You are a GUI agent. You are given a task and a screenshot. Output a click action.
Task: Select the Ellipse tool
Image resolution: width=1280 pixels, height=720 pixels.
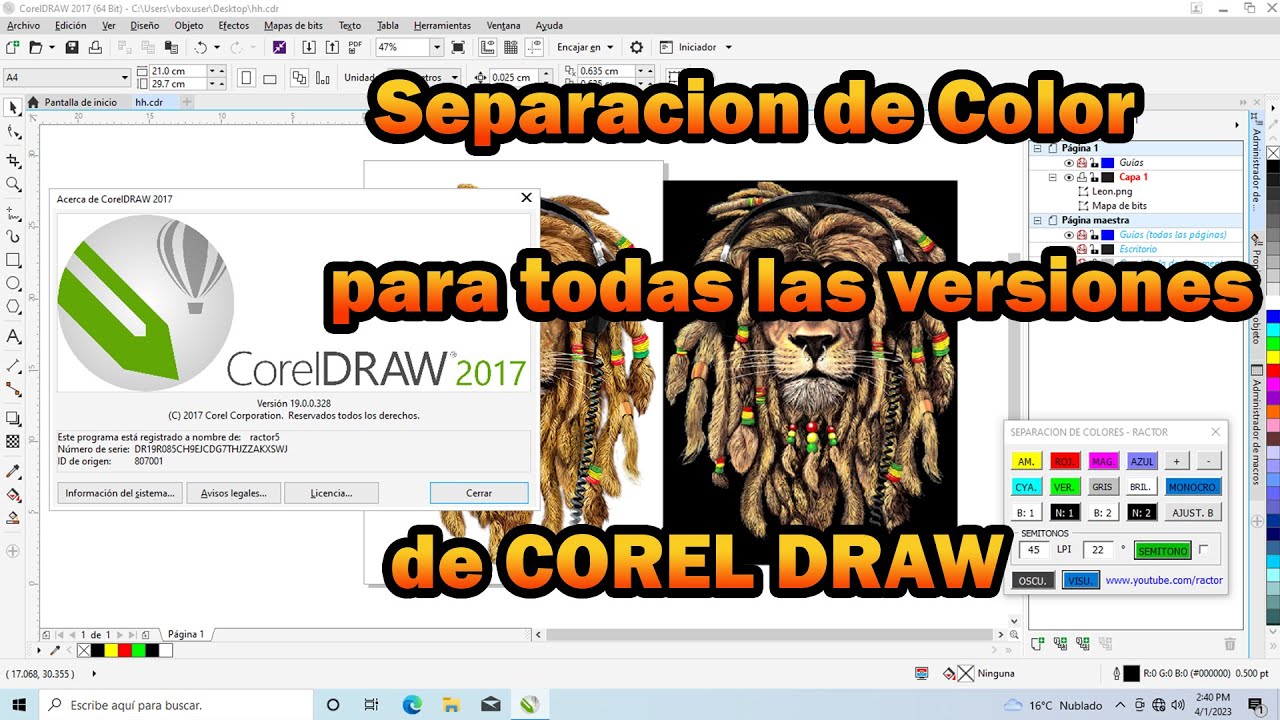13,284
